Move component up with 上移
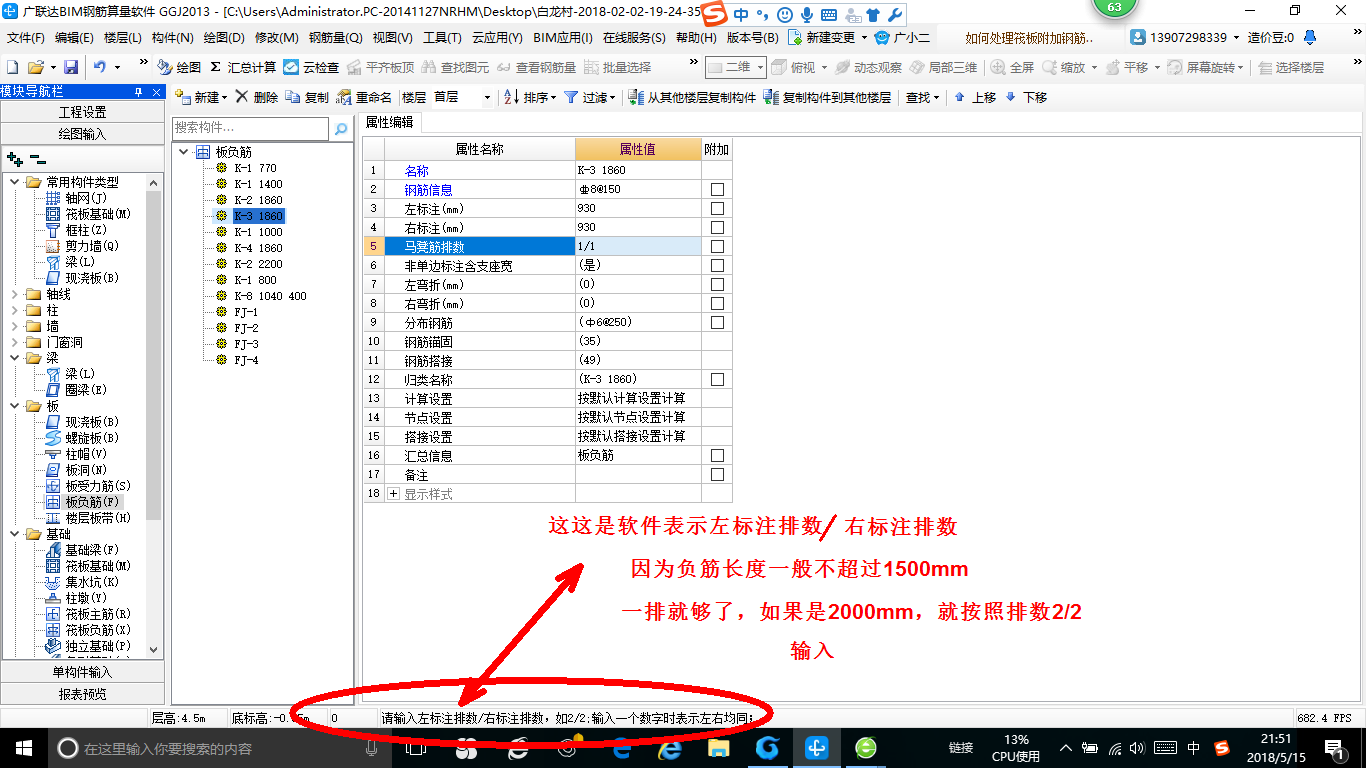1366x768 pixels. (x=975, y=98)
